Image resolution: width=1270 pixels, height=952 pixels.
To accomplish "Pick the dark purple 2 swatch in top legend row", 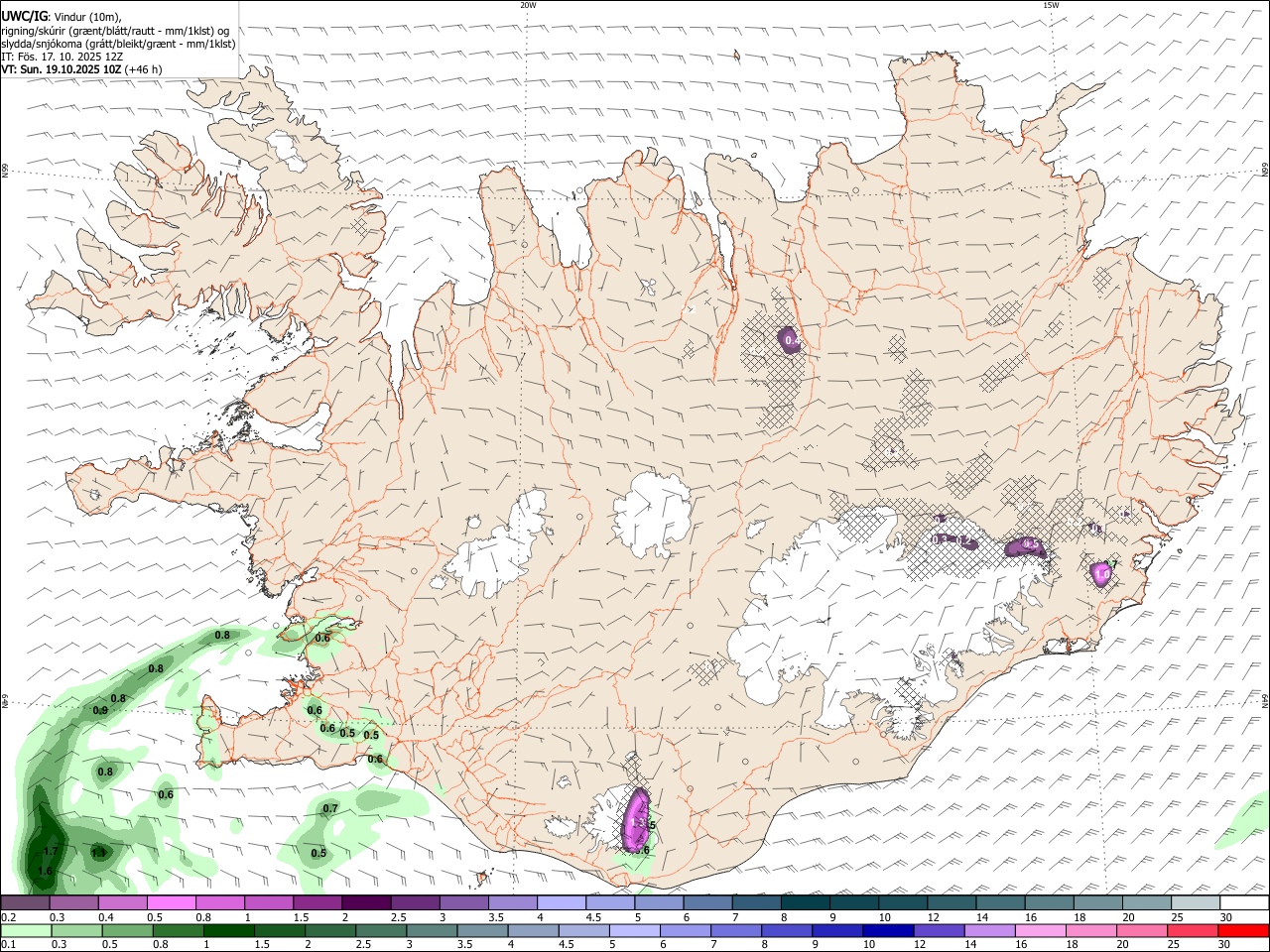I will tap(366, 902).
